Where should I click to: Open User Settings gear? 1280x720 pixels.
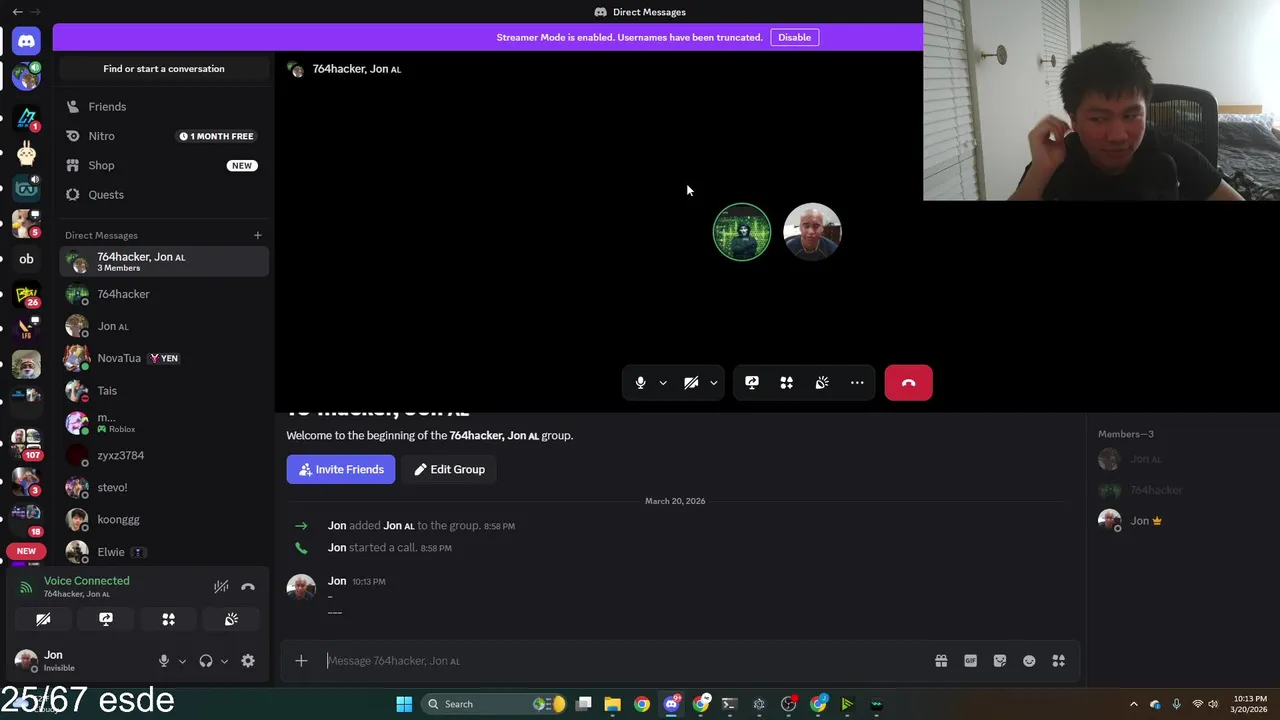click(248, 661)
